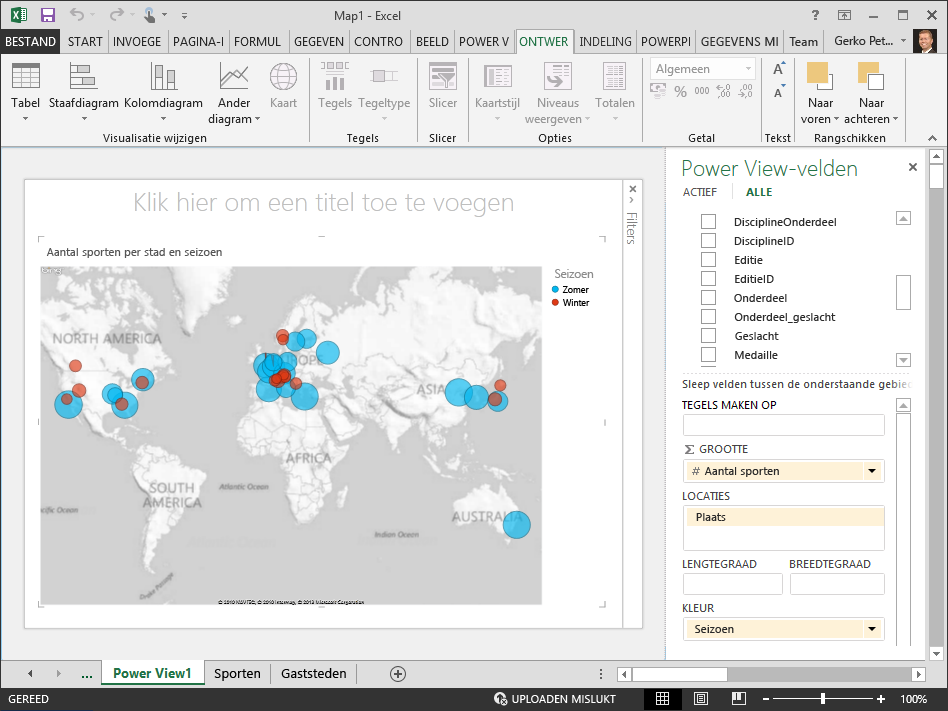Apply percent number format

coord(680,91)
